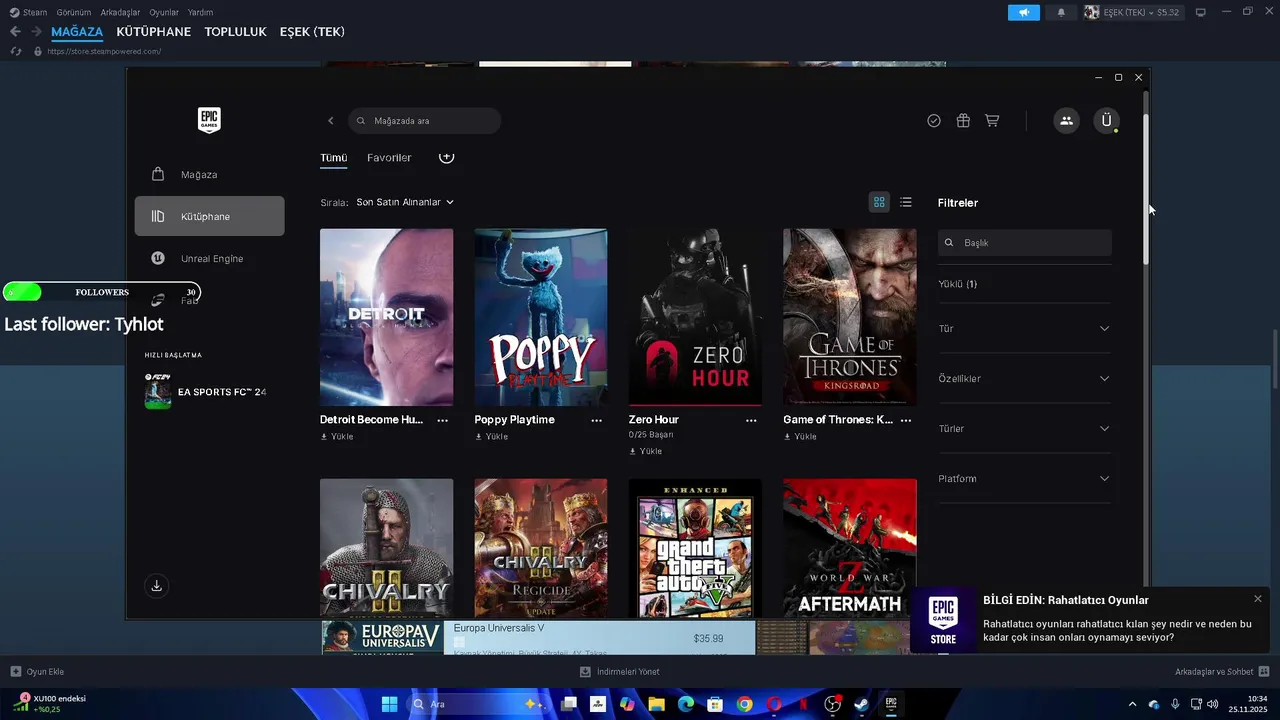Expand the Özellikler filter

[x=1025, y=378]
